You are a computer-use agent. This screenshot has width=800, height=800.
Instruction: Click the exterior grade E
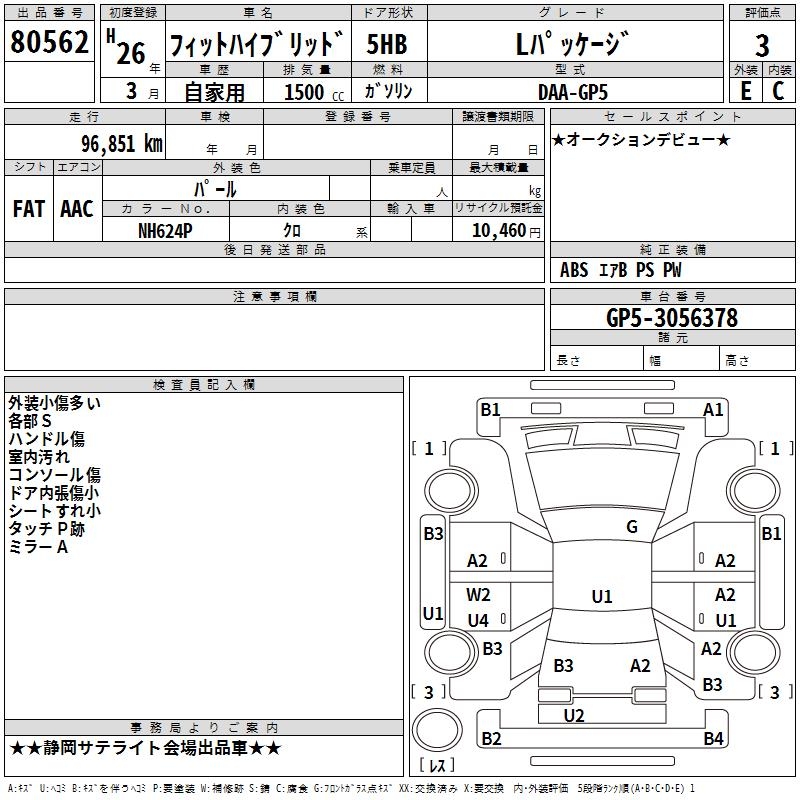coord(746,91)
